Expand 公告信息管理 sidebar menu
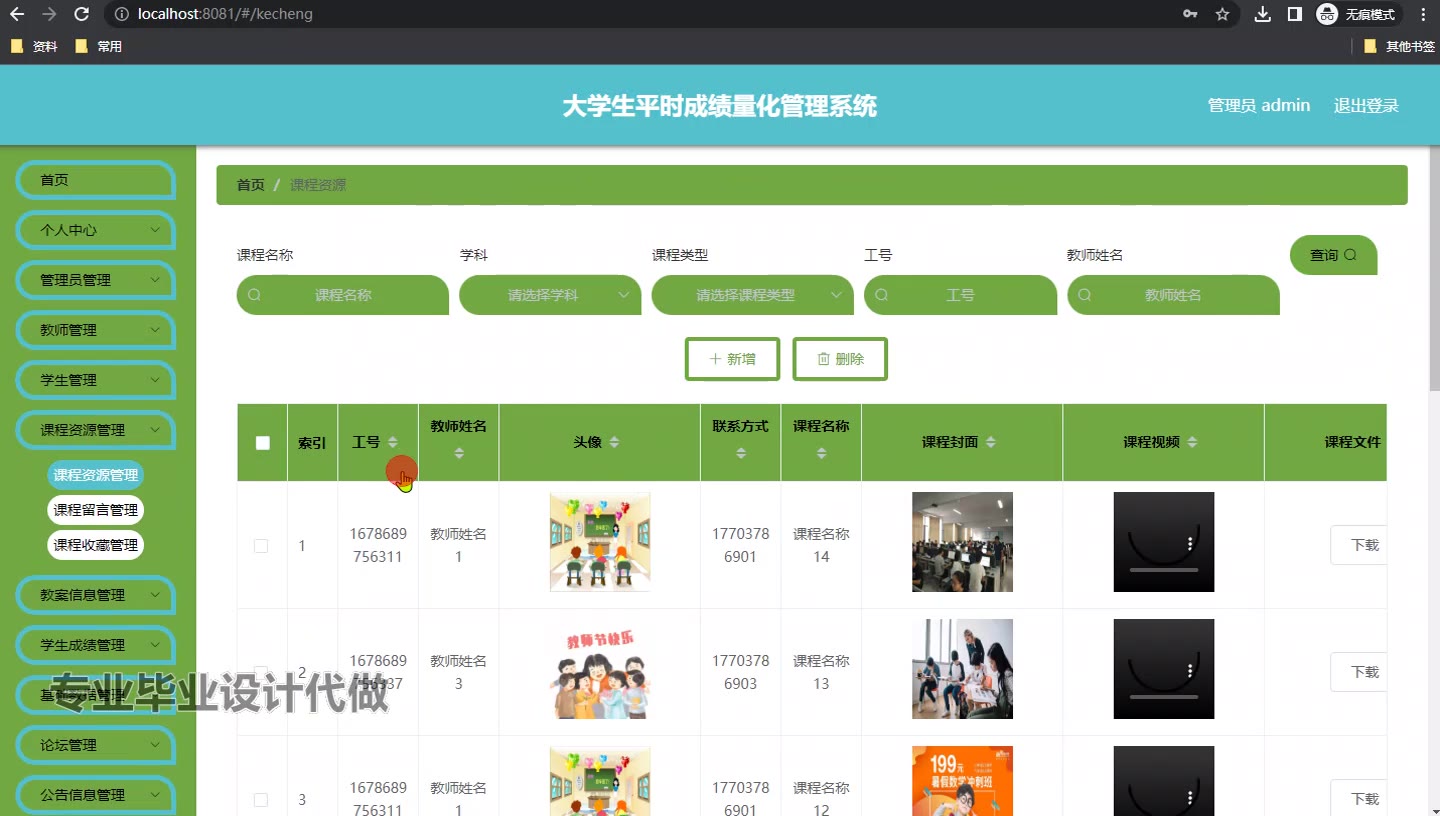The width and height of the screenshot is (1440, 816). (x=96, y=795)
